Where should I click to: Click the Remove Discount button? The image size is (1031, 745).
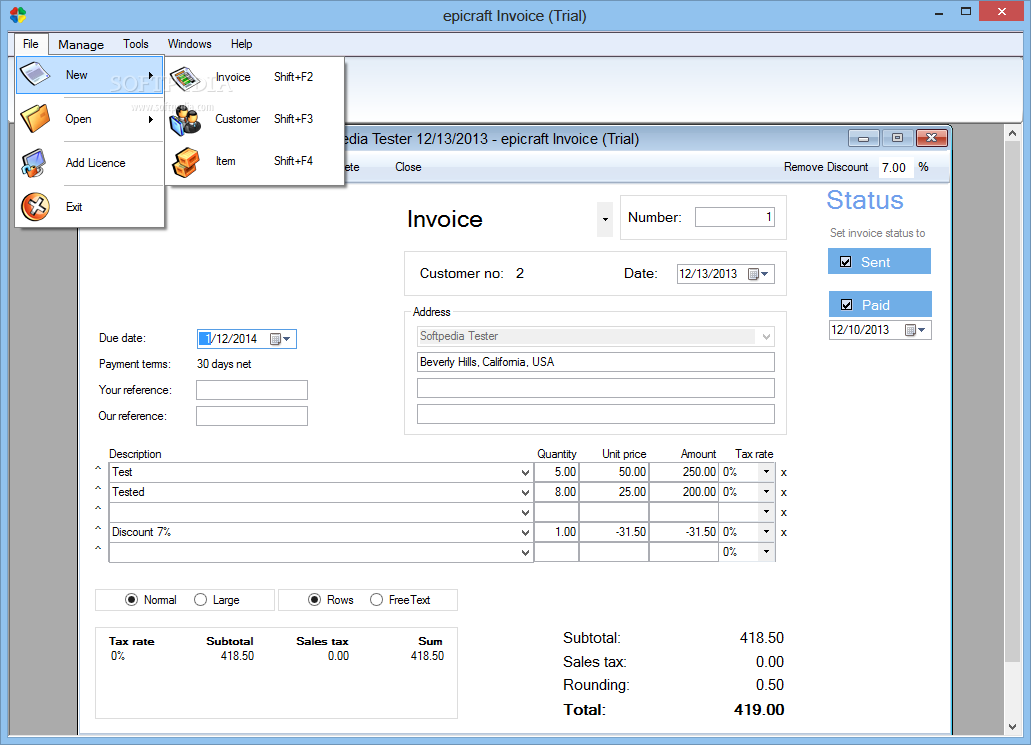coord(826,167)
